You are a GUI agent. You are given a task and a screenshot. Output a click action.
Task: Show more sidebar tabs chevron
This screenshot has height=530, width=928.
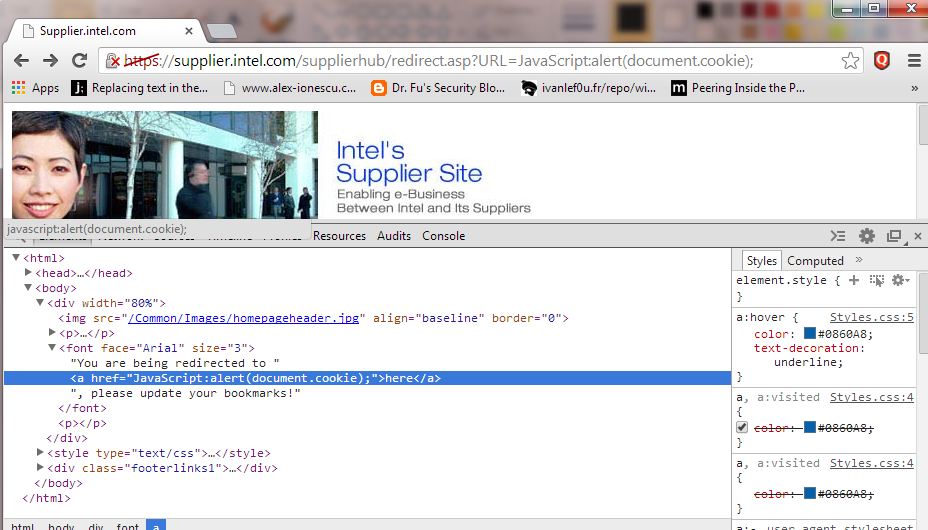pyautogui.click(x=859, y=260)
